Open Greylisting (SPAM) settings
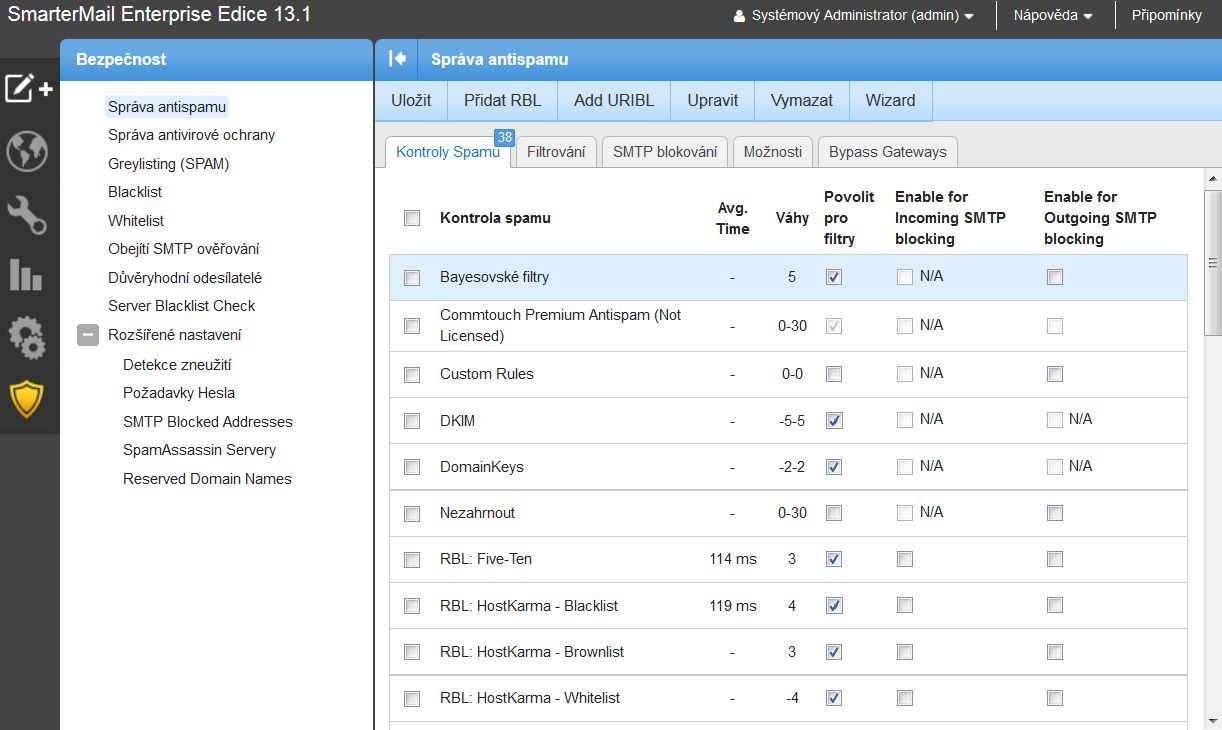This screenshot has height=730, width=1222. point(169,164)
